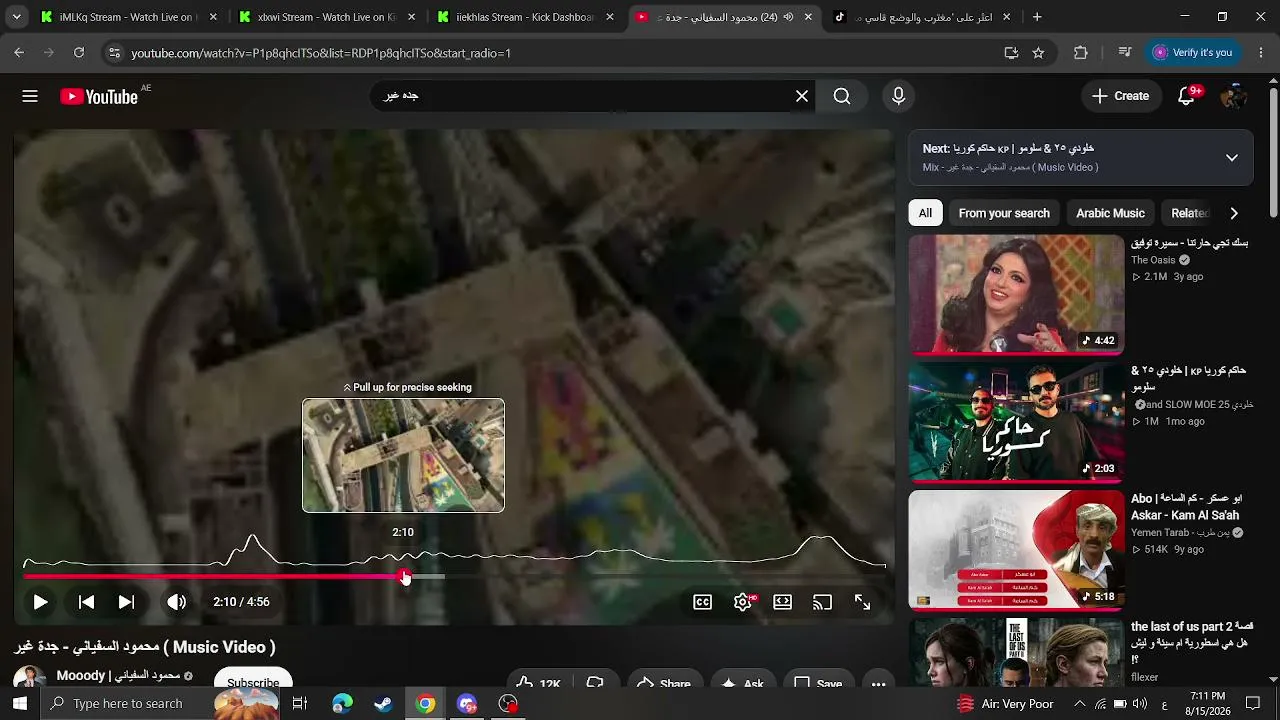Select the Arabic Music chip
This screenshot has width=1280, height=720.
[x=1110, y=213]
